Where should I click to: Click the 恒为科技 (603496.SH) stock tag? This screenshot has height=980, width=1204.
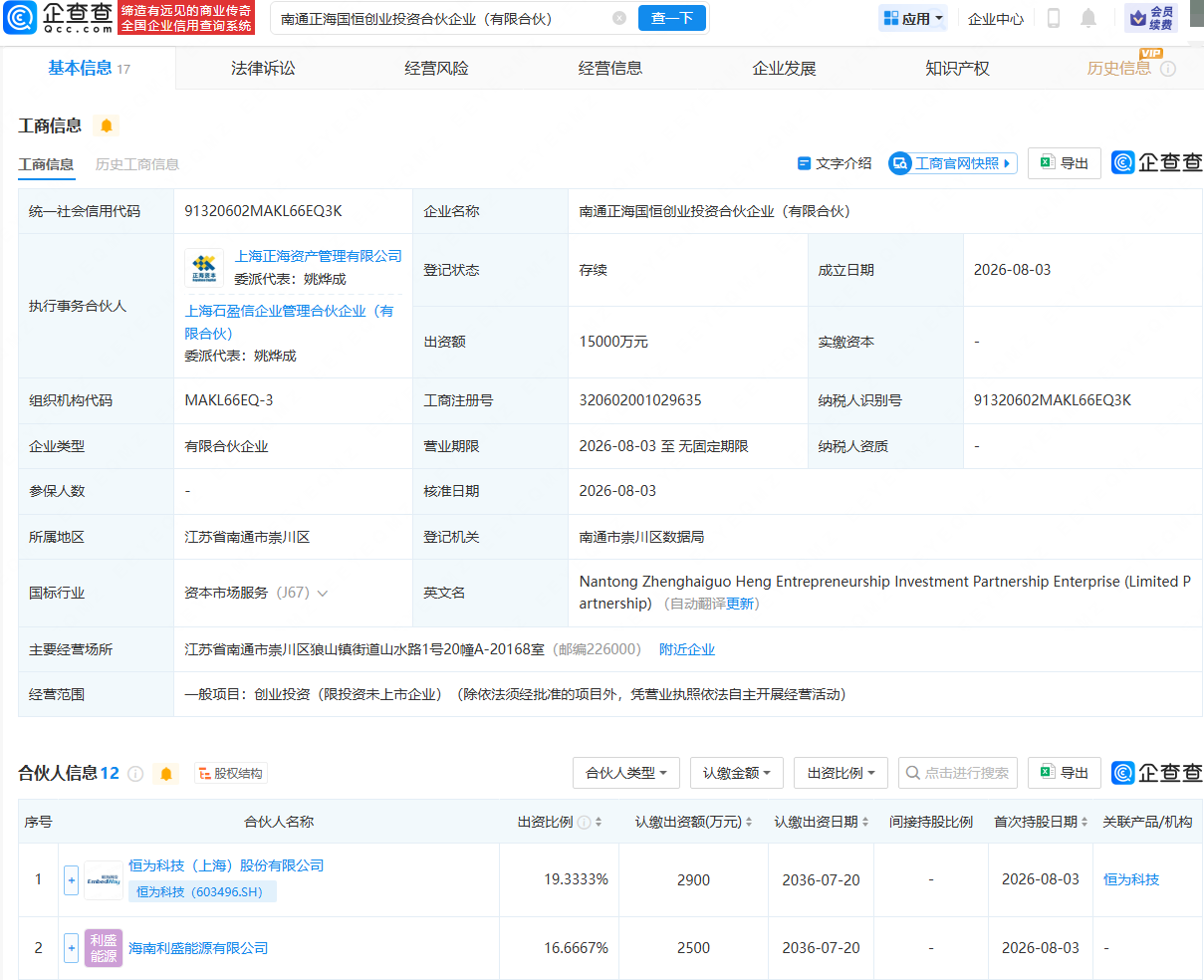(x=202, y=892)
